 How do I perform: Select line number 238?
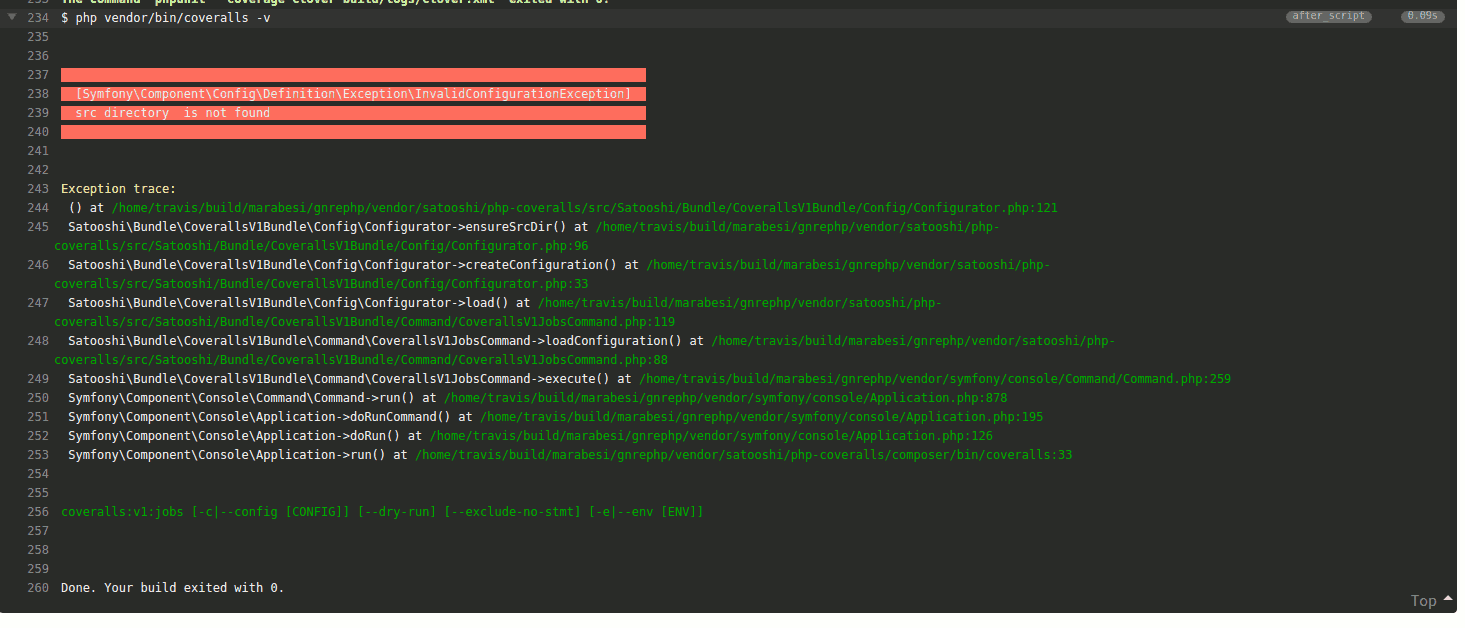pos(39,94)
